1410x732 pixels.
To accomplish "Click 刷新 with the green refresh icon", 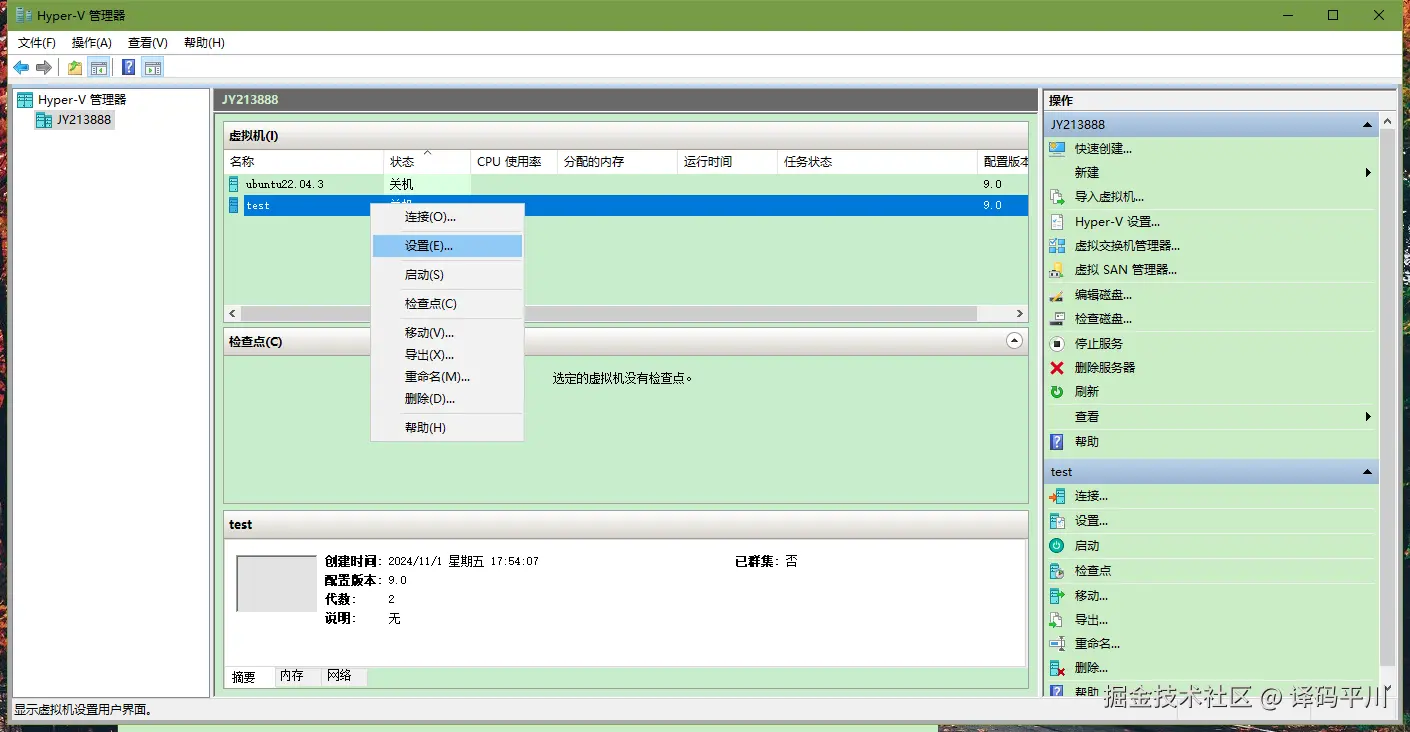I will [1087, 391].
